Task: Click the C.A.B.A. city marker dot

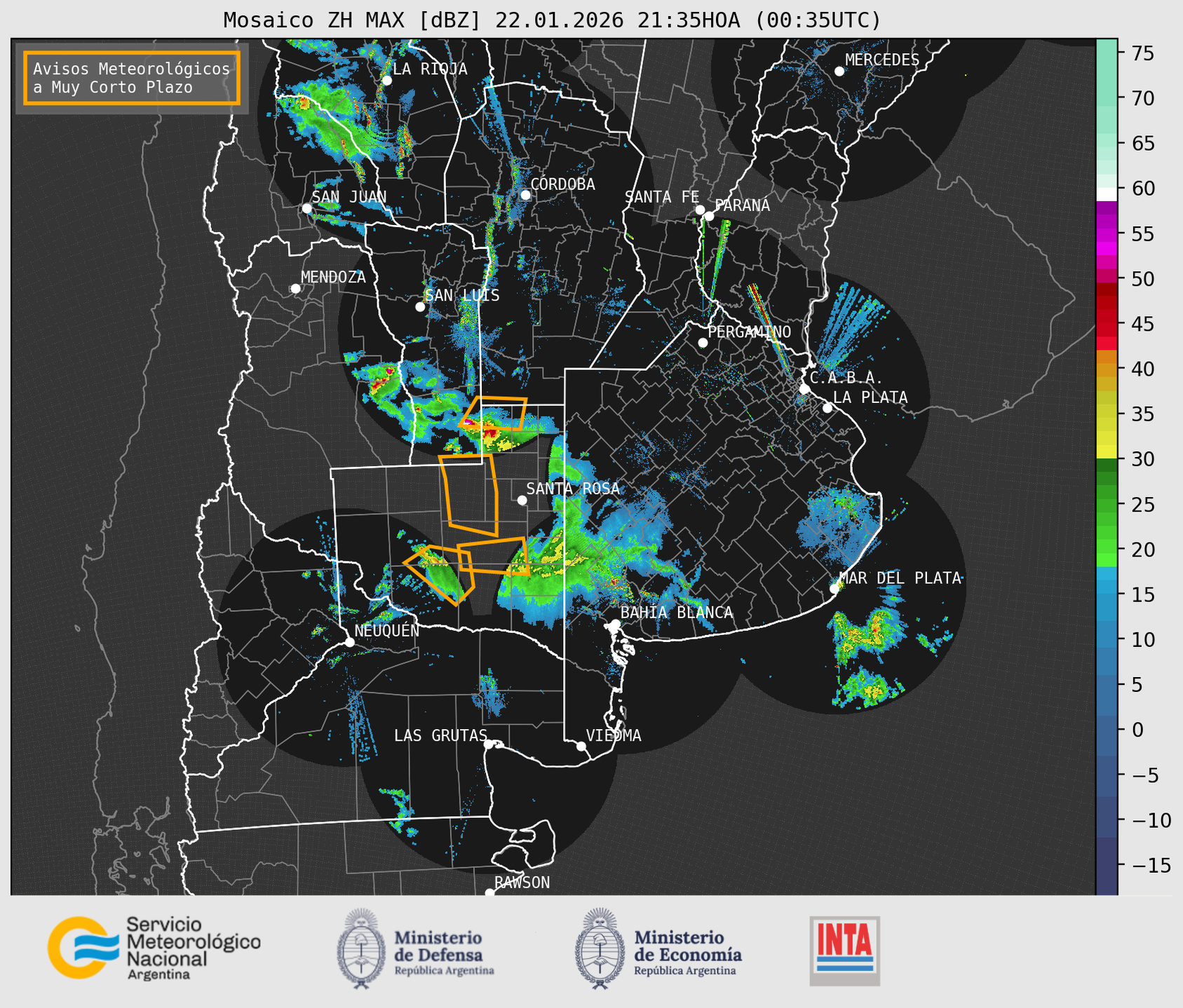Action: coord(804,389)
